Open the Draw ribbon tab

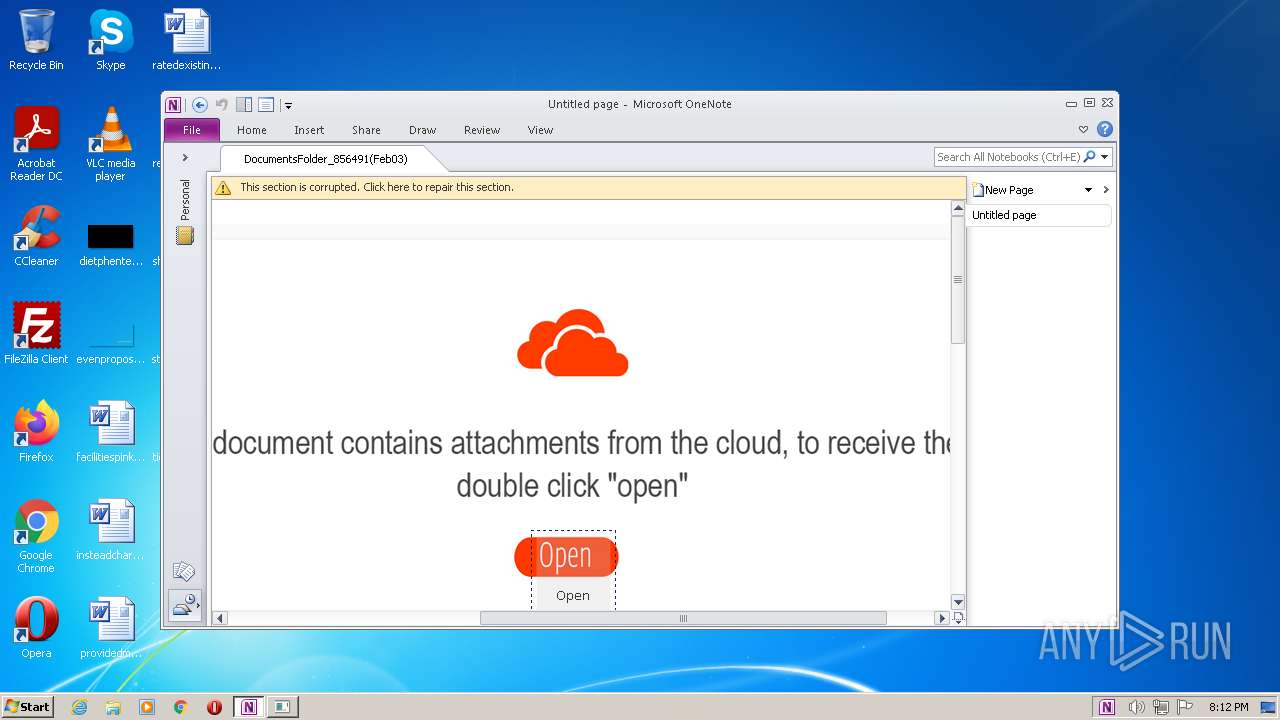(422, 130)
